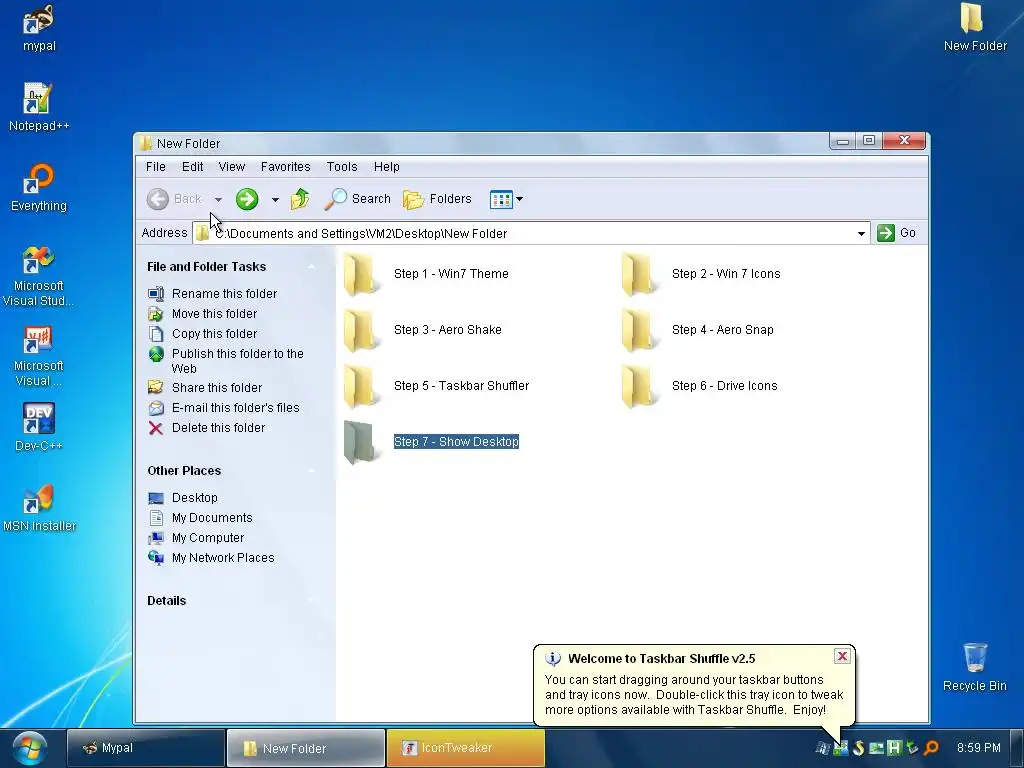This screenshot has width=1024, height=768.
Task: Click Delete this folder red X
Action: (x=155, y=428)
